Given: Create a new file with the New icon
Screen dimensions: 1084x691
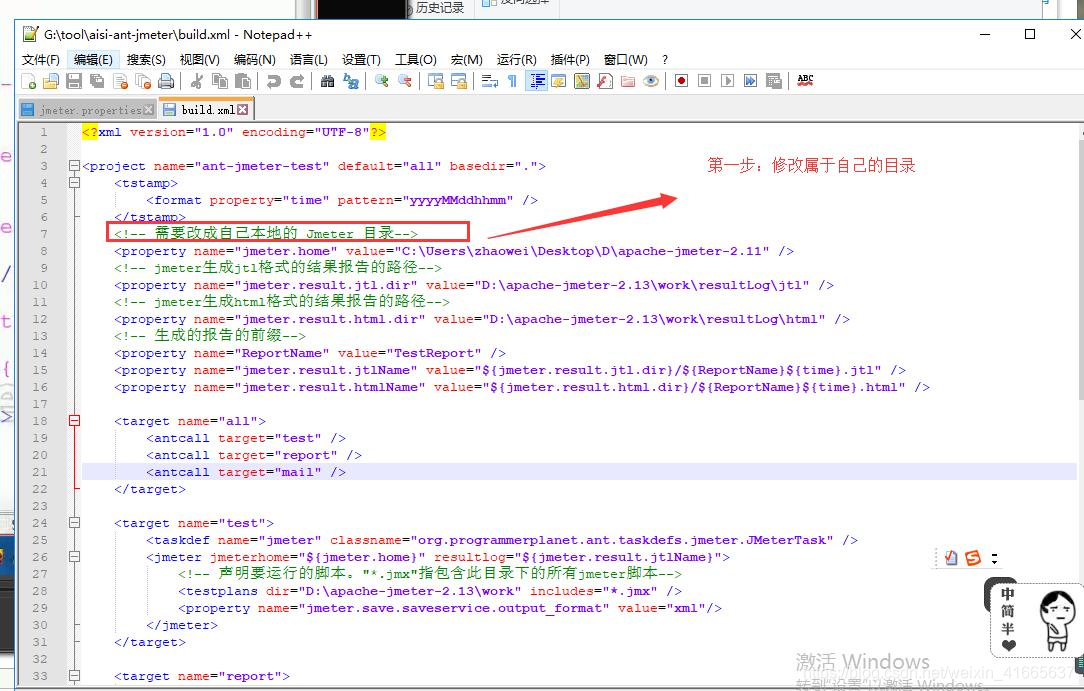Looking at the screenshot, I should click(28, 82).
